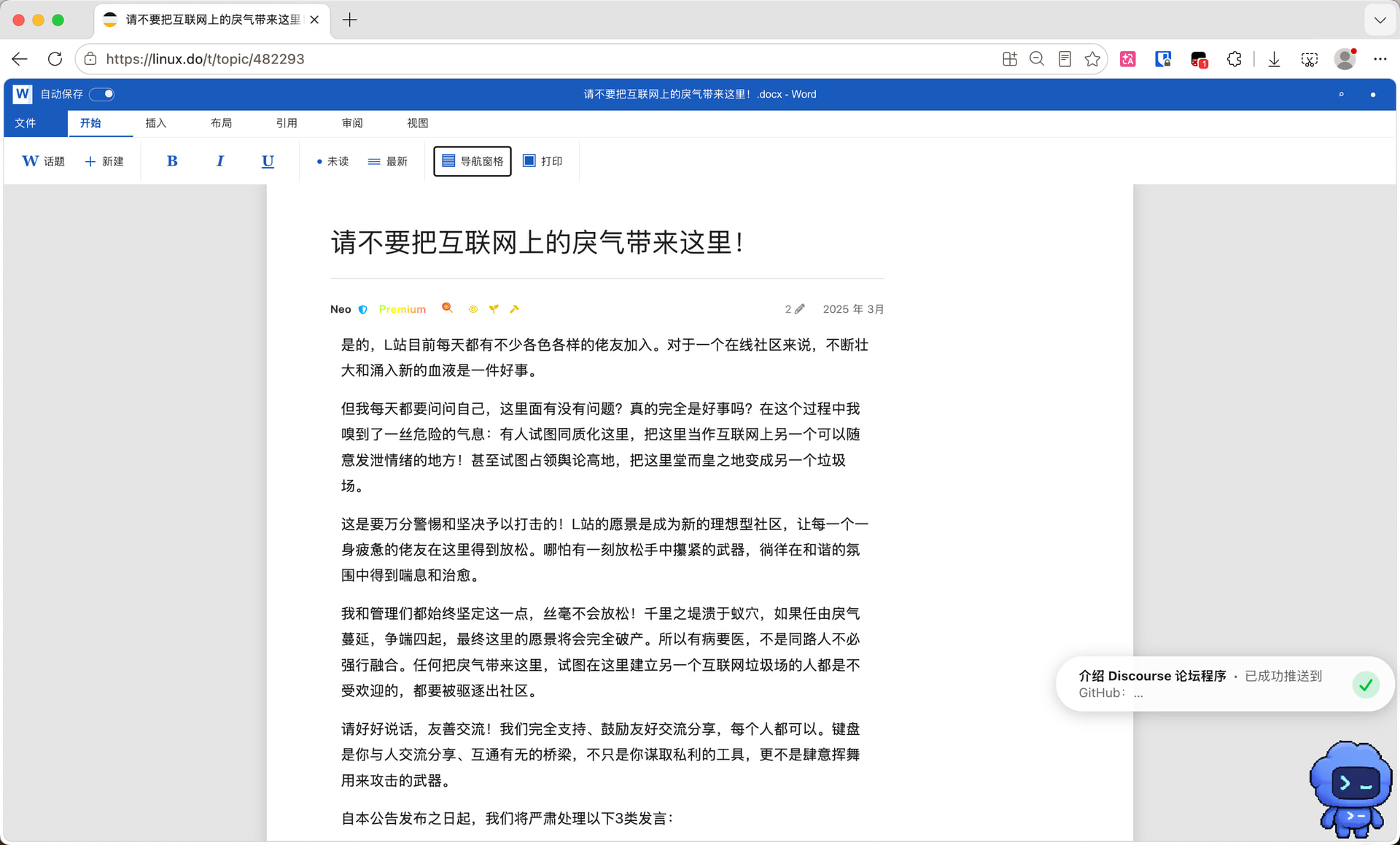Open the 引用 ribbon tab
Viewport: 1400px width, 845px height.
pyautogui.click(x=287, y=123)
